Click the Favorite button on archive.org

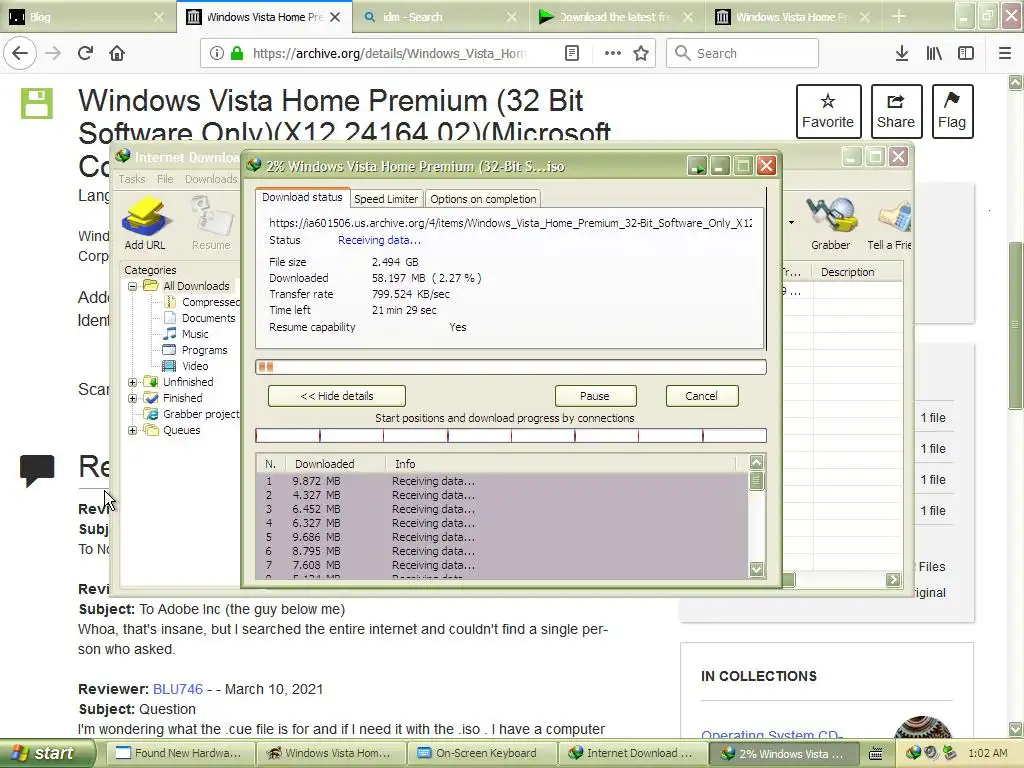click(828, 111)
